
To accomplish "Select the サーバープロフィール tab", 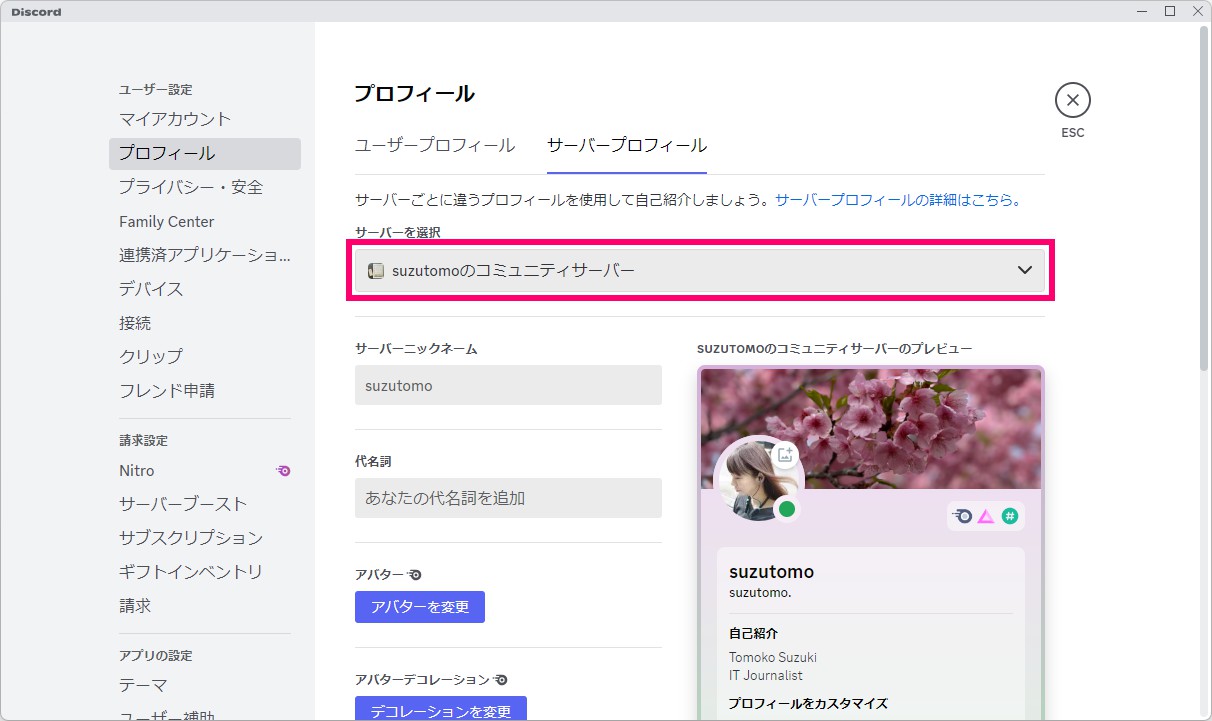I will pyautogui.click(x=627, y=145).
